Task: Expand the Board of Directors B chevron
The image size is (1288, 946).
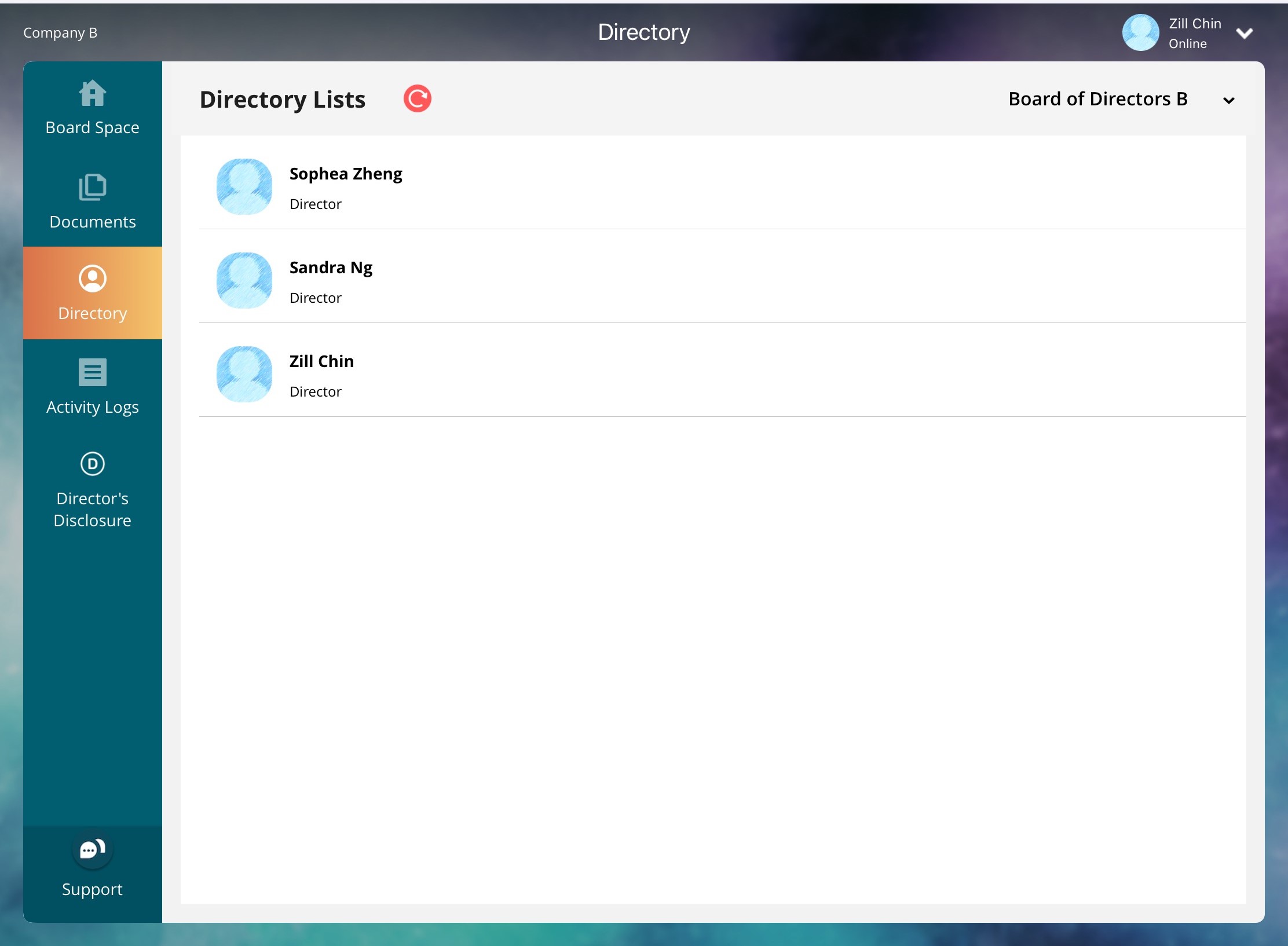Action: click(1228, 101)
